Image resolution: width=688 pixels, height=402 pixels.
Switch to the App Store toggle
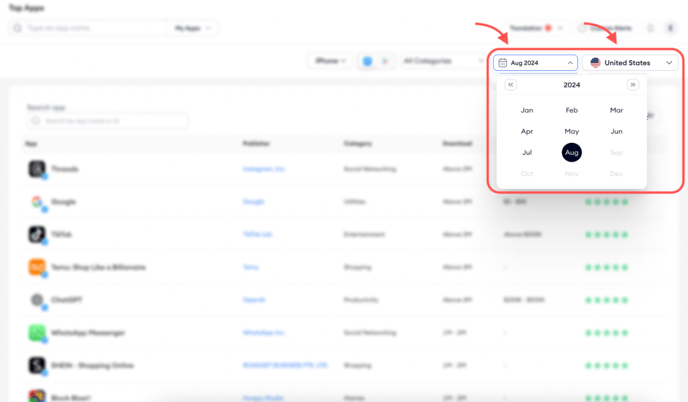point(367,62)
